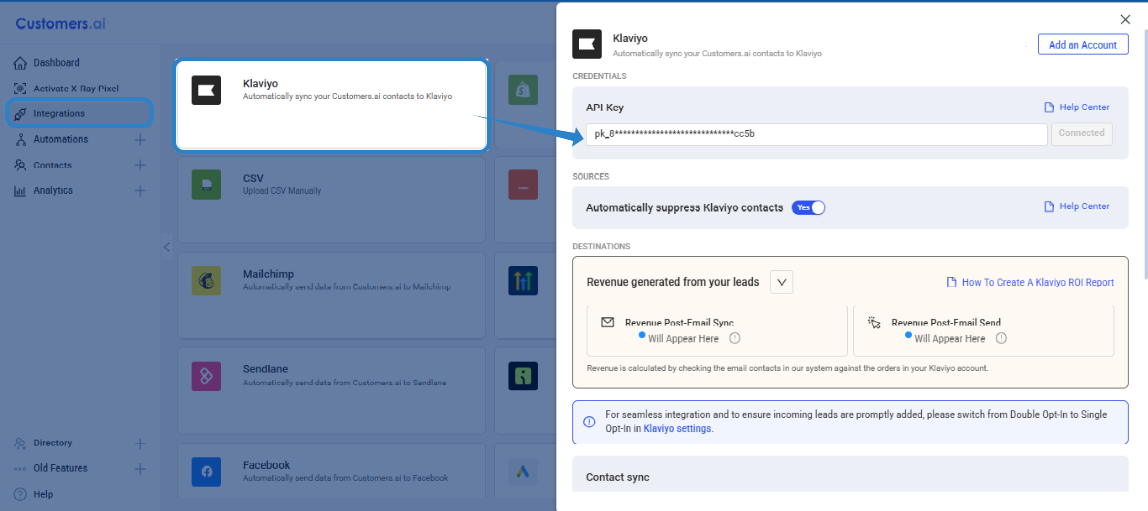The height and width of the screenshot is (511, 1148).
Task: Click the CSV file icon
Action: (206, 184)
